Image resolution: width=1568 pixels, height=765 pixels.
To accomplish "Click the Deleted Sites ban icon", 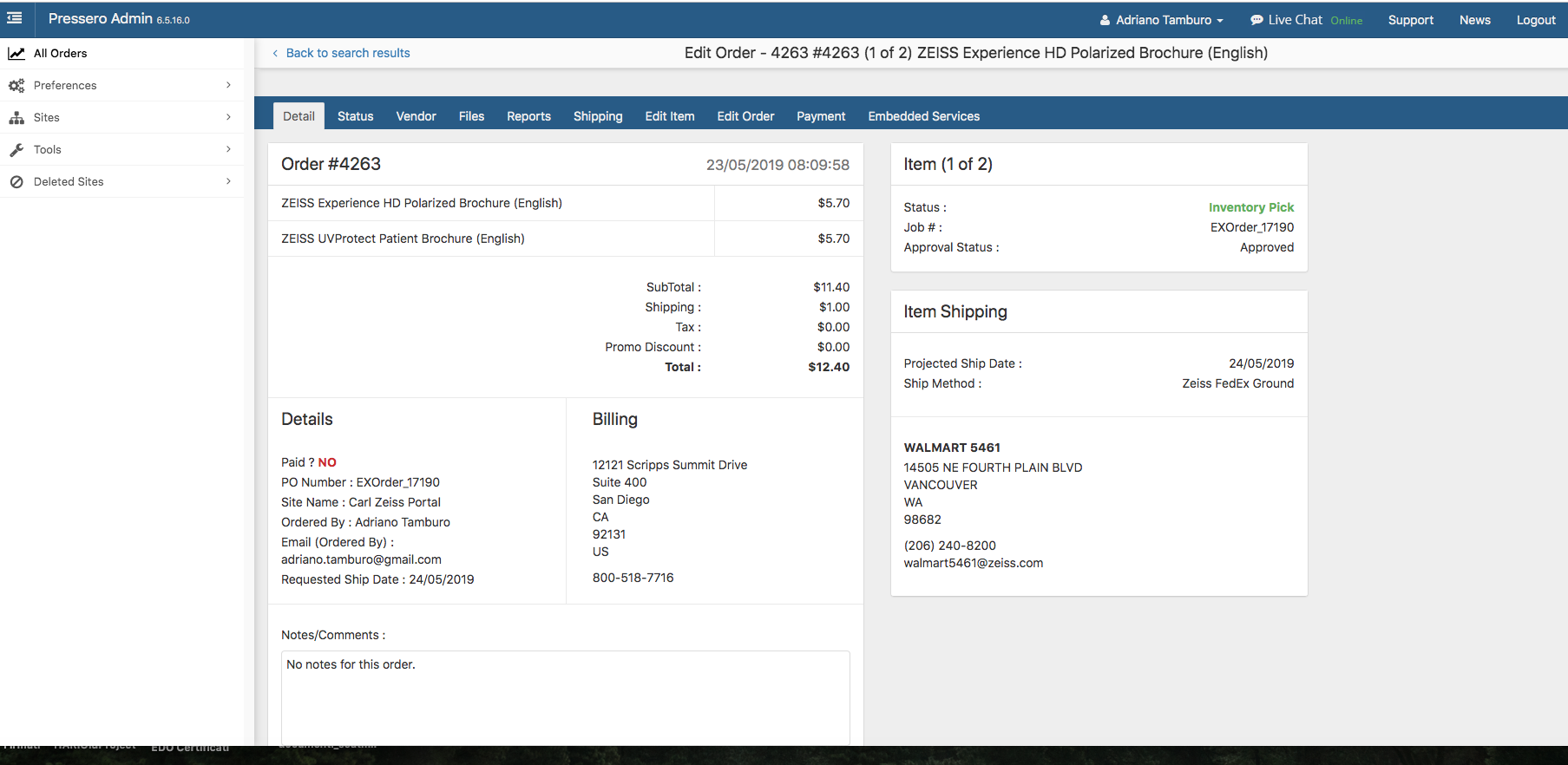I will pyautogui.click(x=16, y=182).
